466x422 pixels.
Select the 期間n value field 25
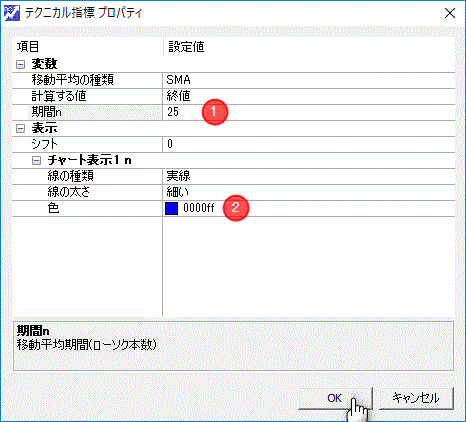[x=309, y=112]
